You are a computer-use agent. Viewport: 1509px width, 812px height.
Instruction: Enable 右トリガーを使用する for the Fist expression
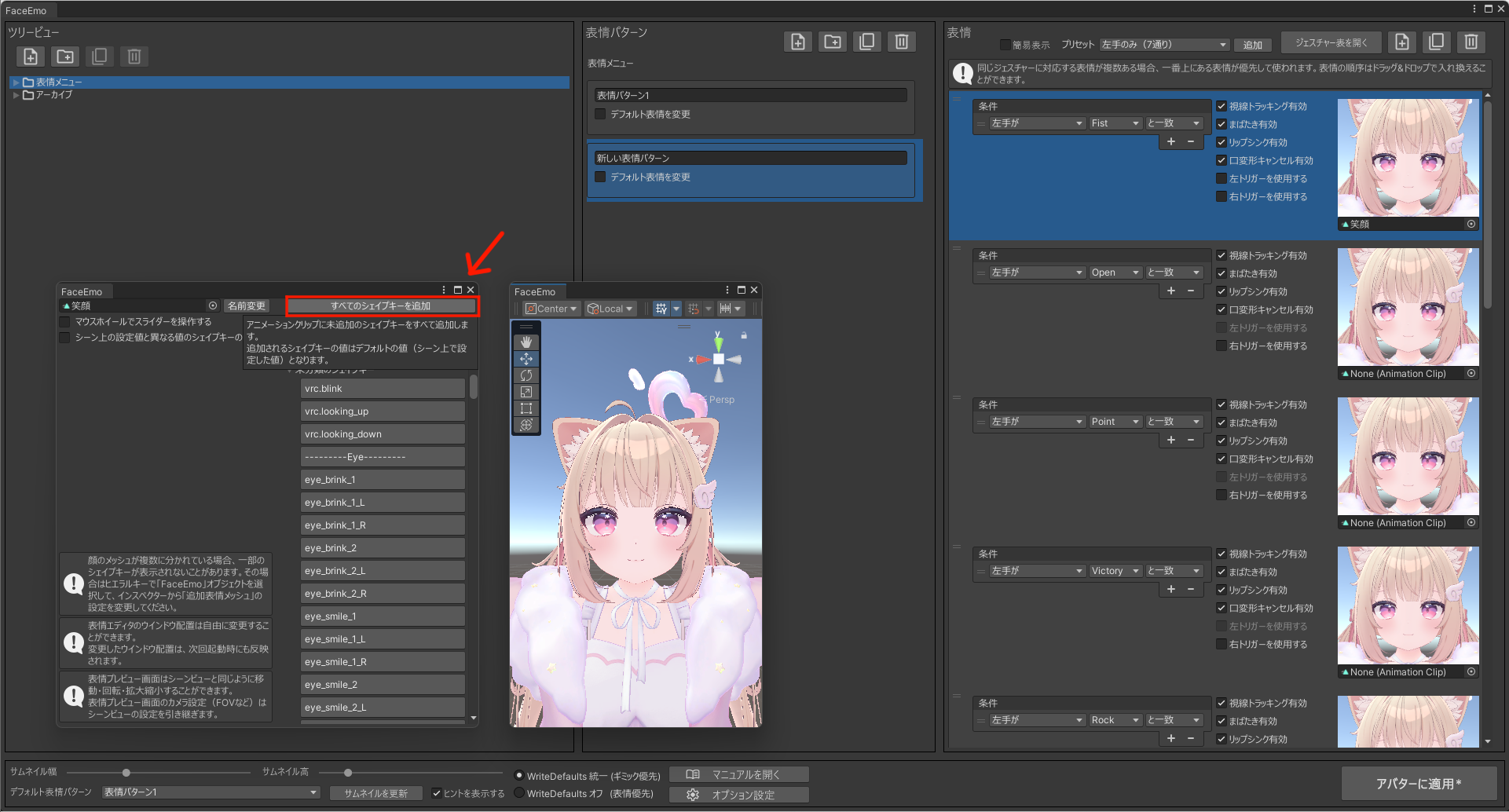coord(1222,196)
